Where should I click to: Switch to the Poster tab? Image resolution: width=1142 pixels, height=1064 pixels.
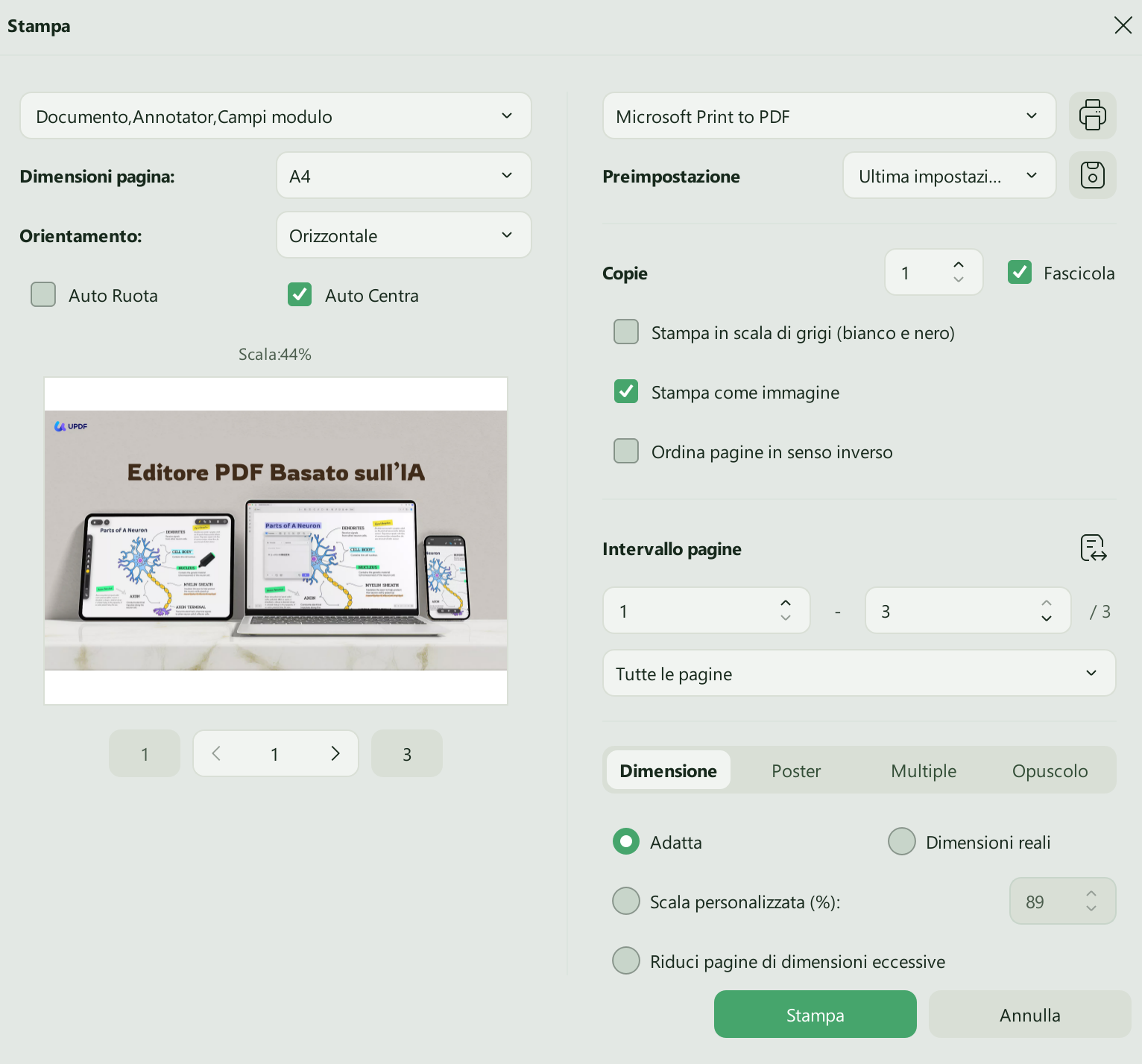pos(796,770)
